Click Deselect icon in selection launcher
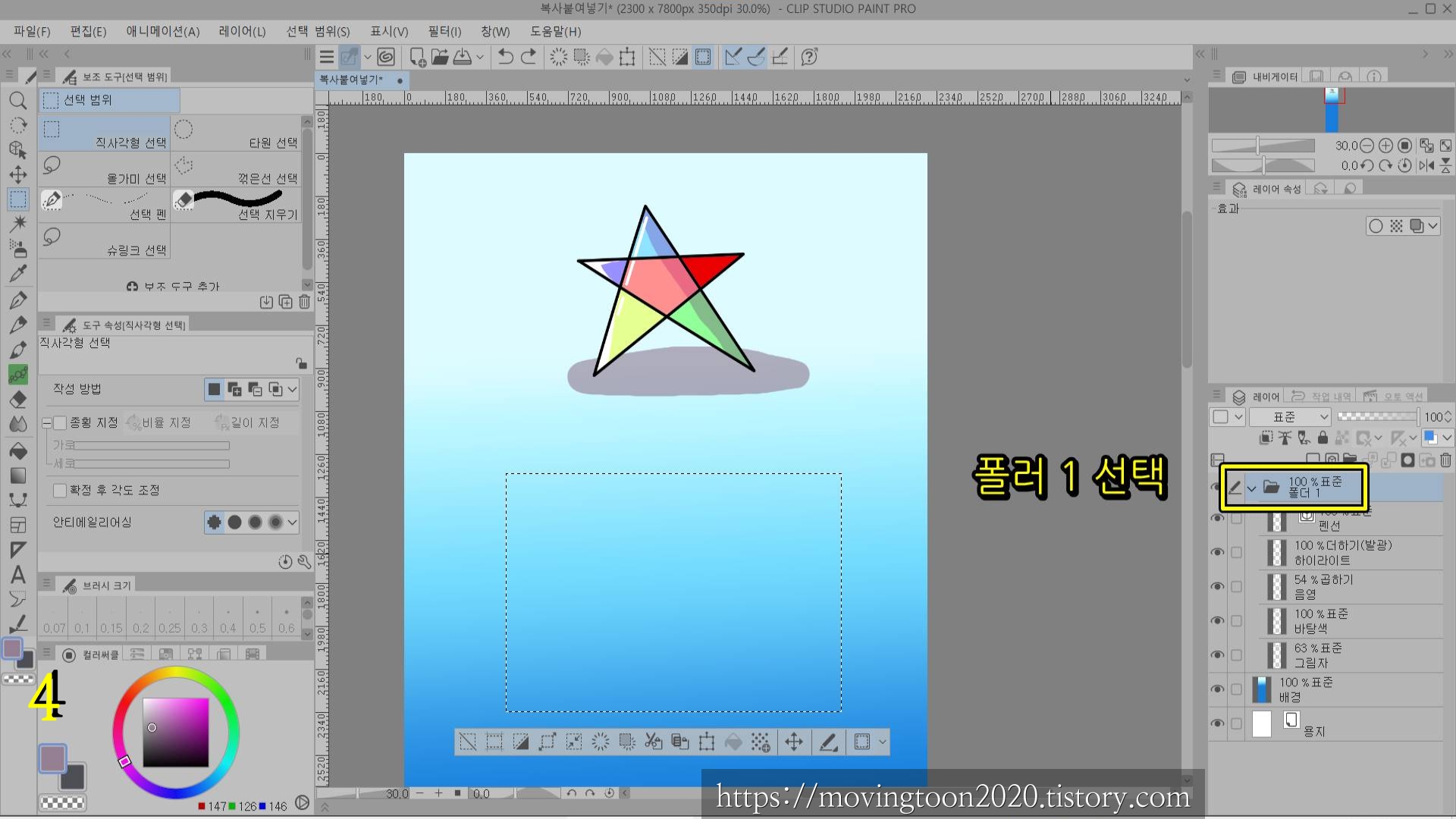1456x819 pixels. [468, 742]
